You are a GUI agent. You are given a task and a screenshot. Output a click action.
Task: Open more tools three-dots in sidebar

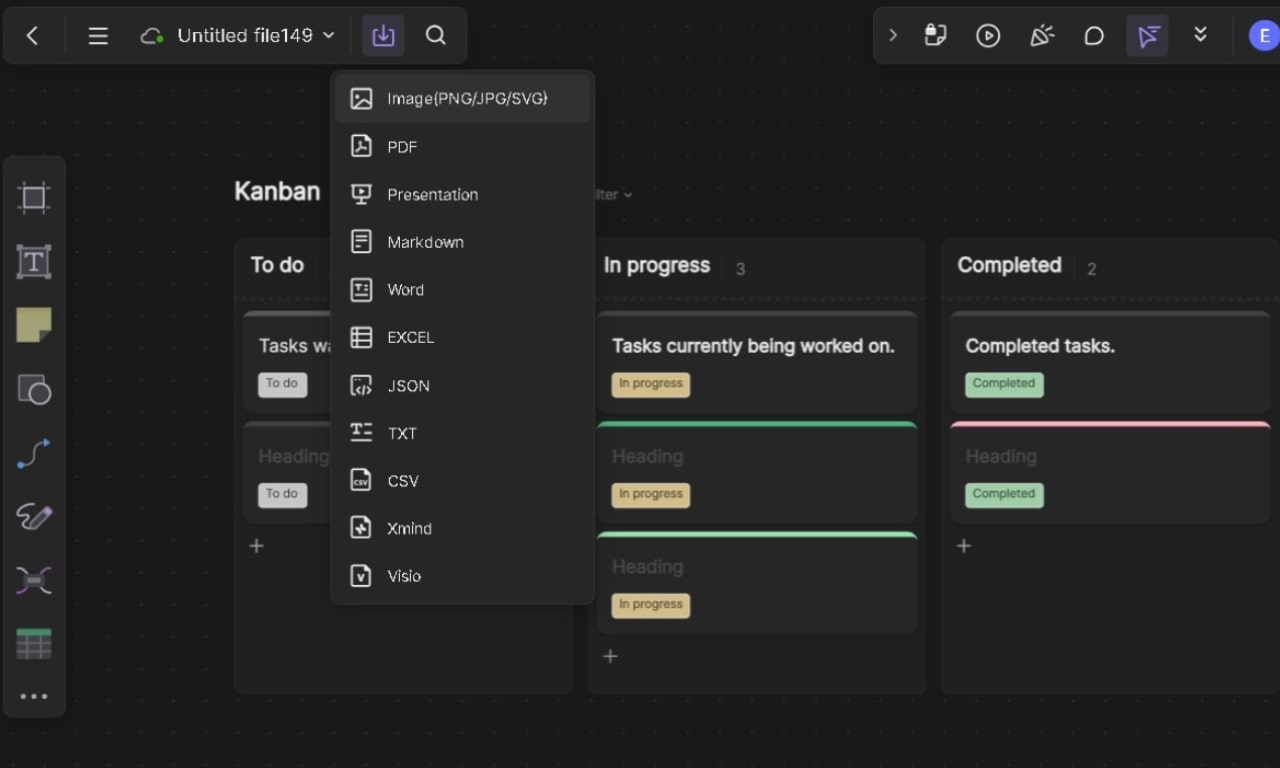tap(34, 696)
